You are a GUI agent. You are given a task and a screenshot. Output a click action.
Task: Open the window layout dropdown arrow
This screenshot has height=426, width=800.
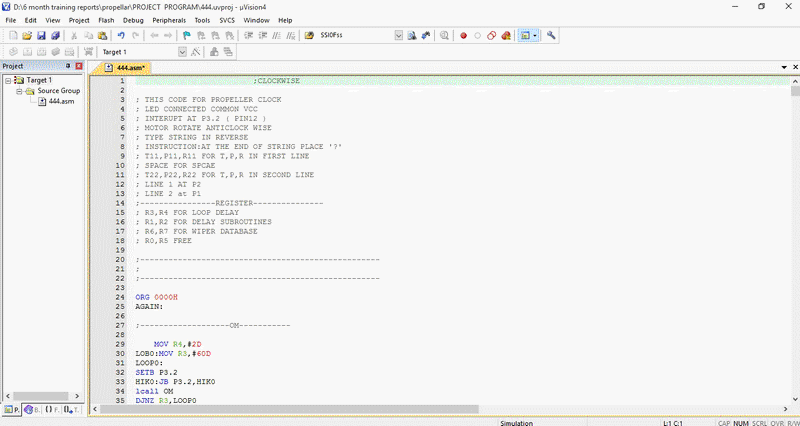point(534,36)
